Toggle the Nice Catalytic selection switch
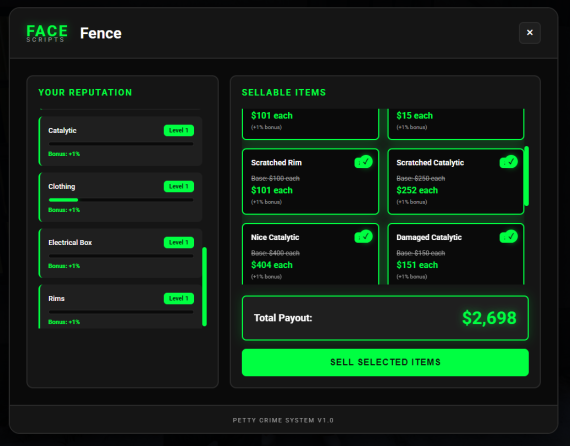 pyautogui.click(x=363, y=237)
